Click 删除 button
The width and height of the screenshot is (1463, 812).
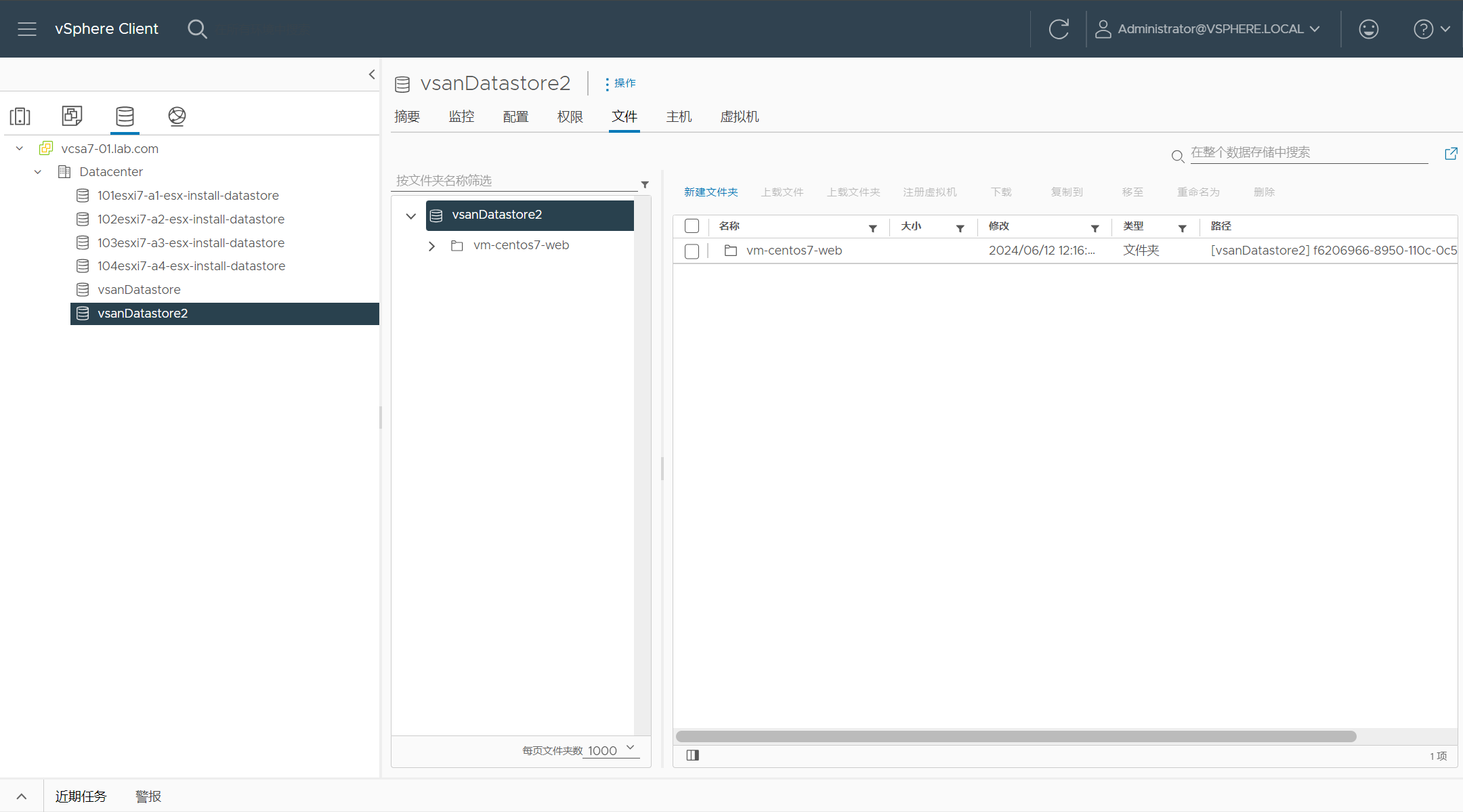point(1264,192)
